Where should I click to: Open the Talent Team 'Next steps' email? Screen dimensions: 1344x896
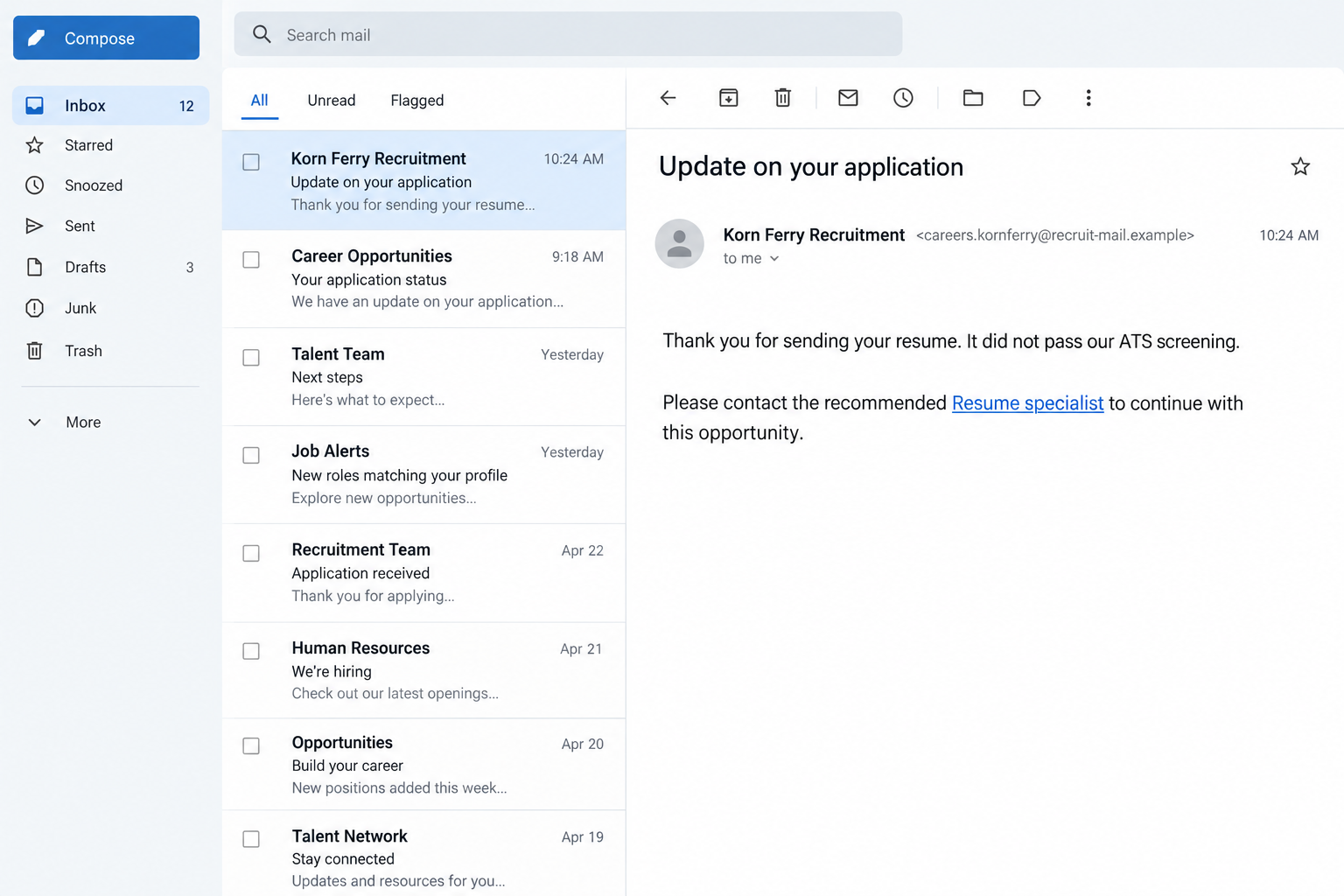pos(424,377)
